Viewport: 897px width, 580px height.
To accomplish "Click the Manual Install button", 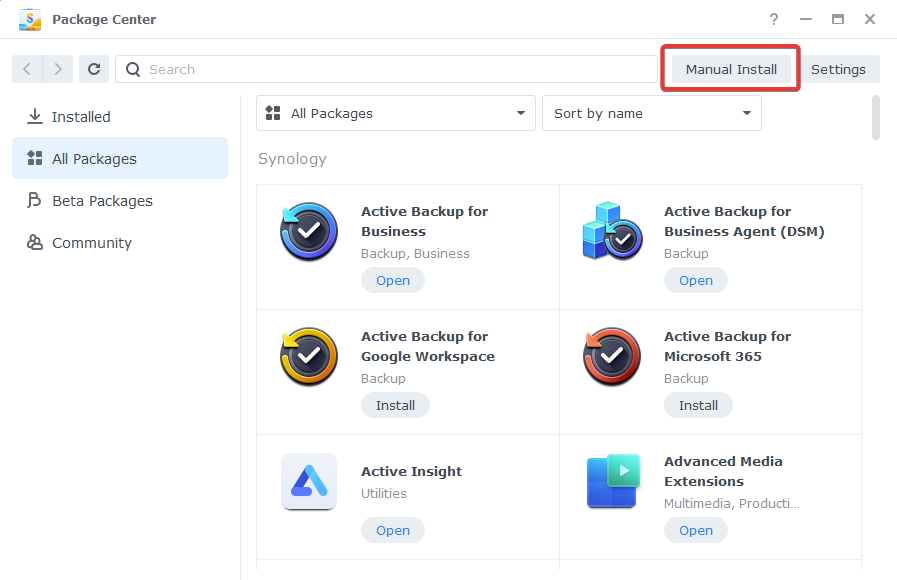I will pos(731,69).
